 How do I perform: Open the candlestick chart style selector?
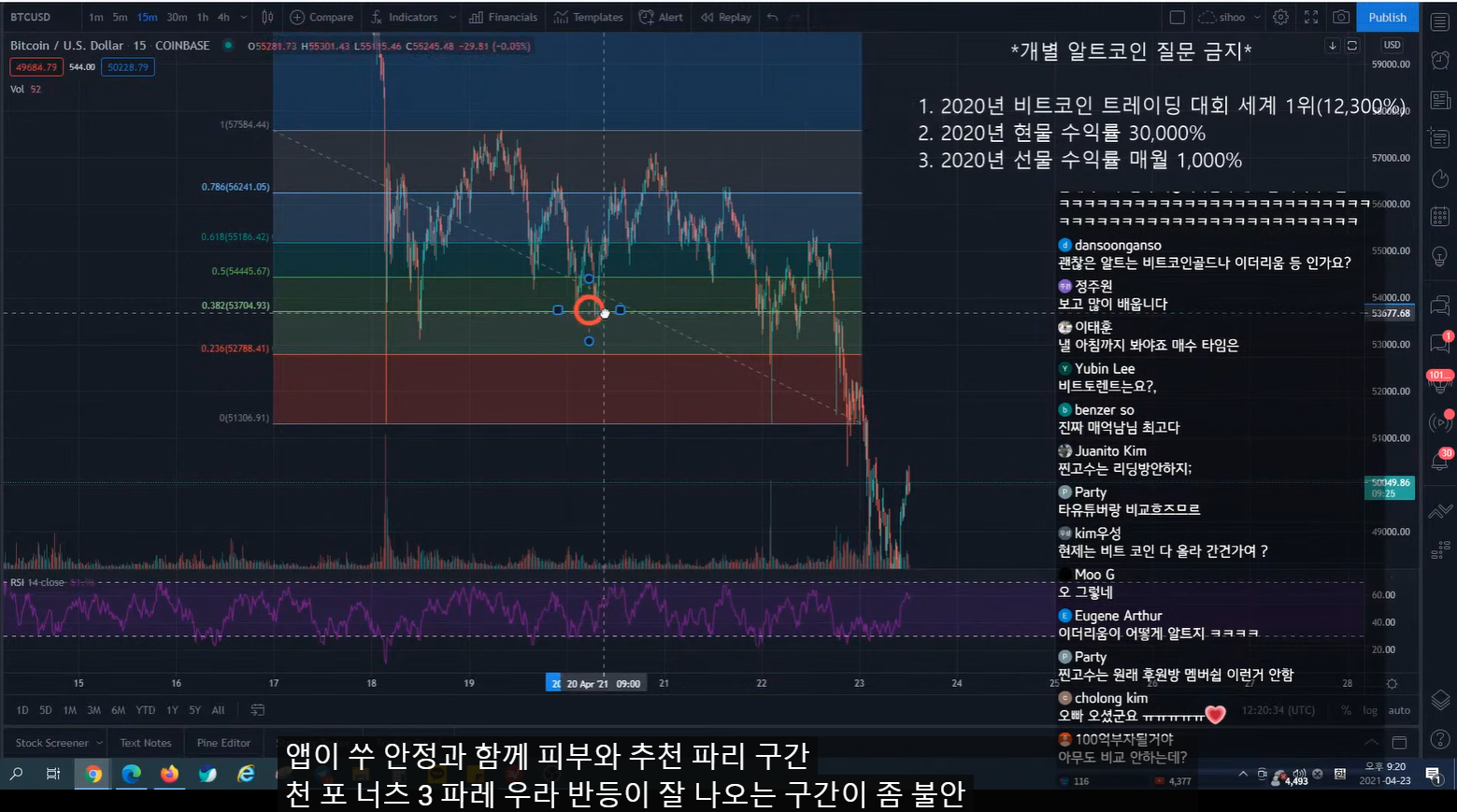click(267, 17)
